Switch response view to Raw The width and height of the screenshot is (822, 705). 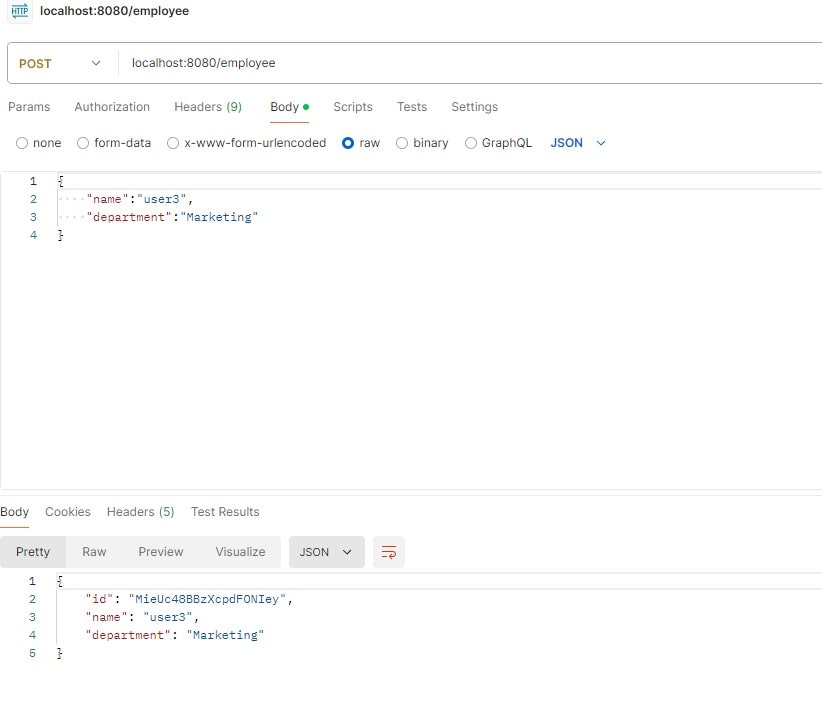click(x=94, y=551)
